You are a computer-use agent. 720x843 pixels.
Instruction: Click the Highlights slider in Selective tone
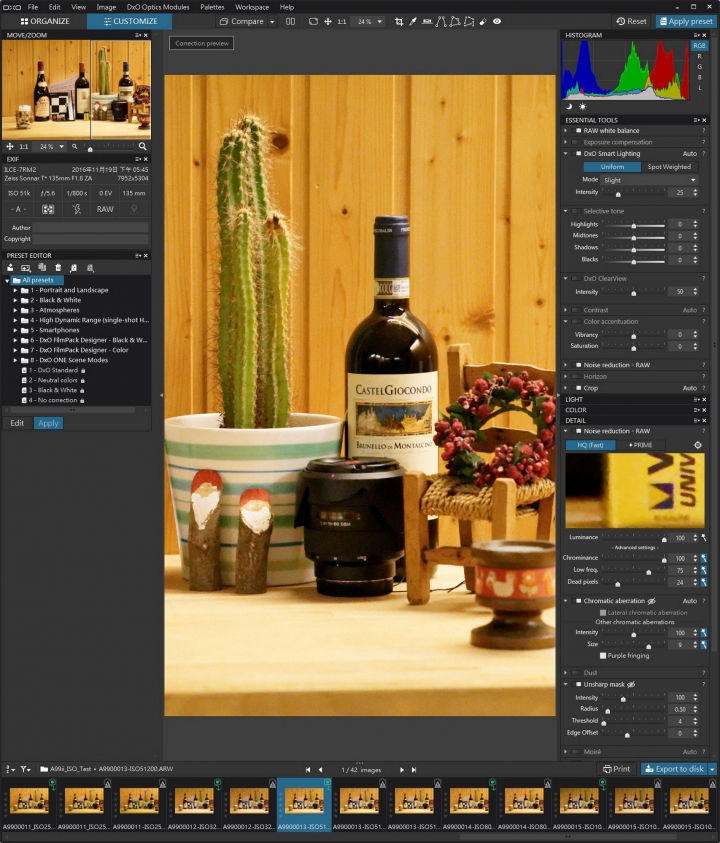pos(633,225)
